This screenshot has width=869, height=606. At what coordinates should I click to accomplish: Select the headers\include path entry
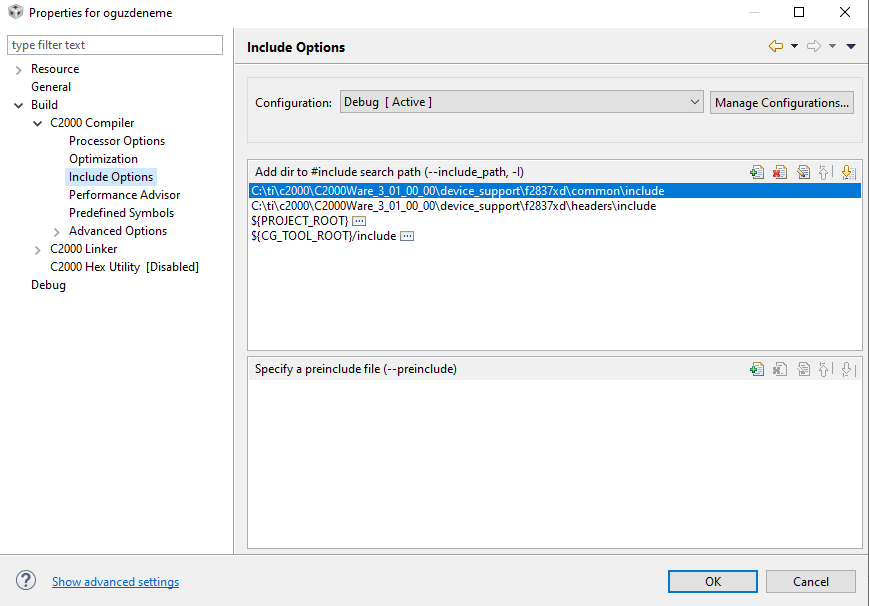453,206
